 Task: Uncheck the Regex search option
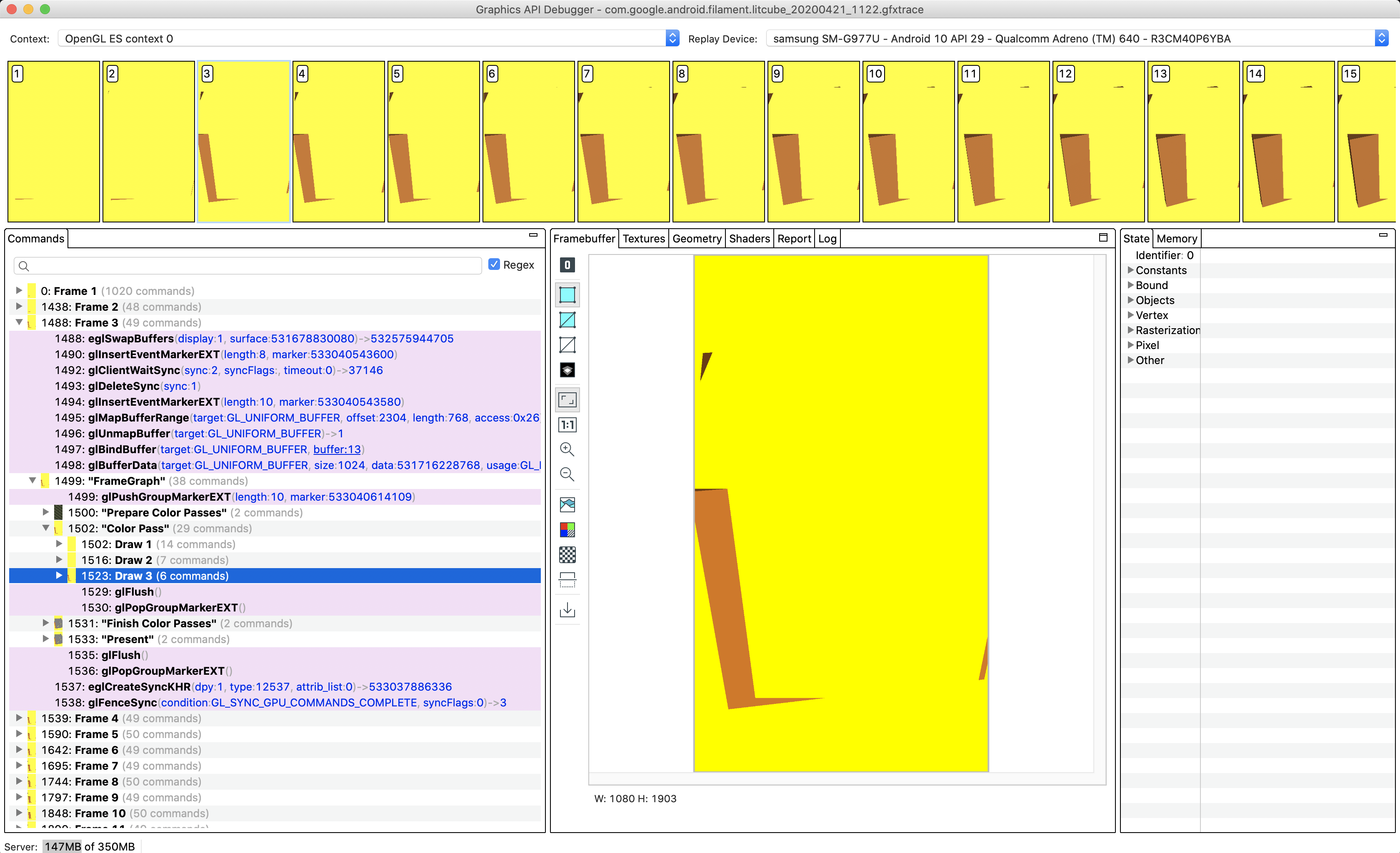(494, 264)
